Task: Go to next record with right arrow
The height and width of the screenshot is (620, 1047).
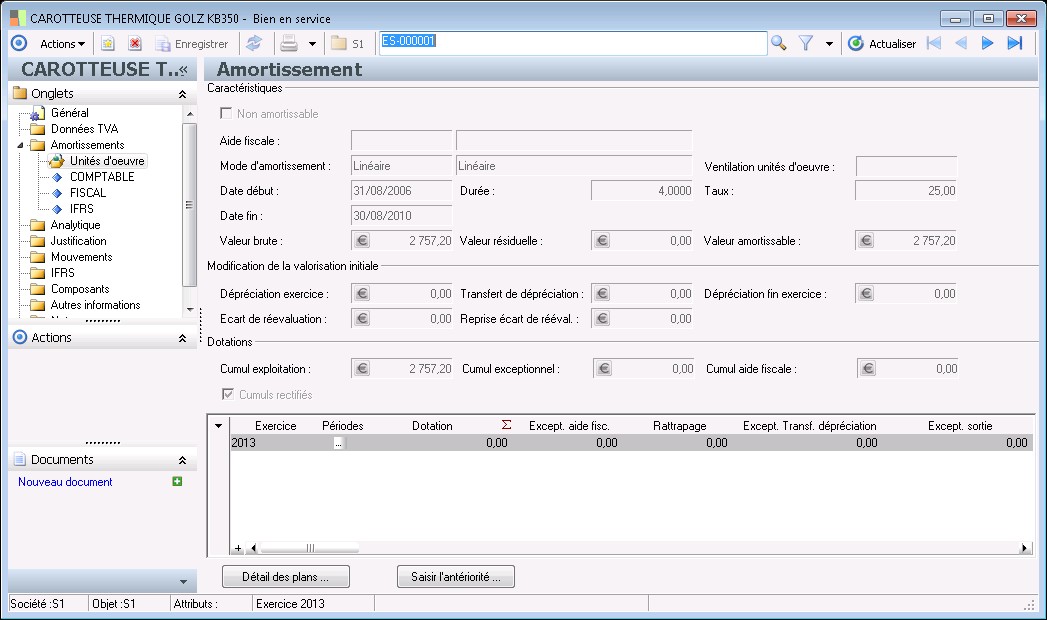Action: pos(987,44)
